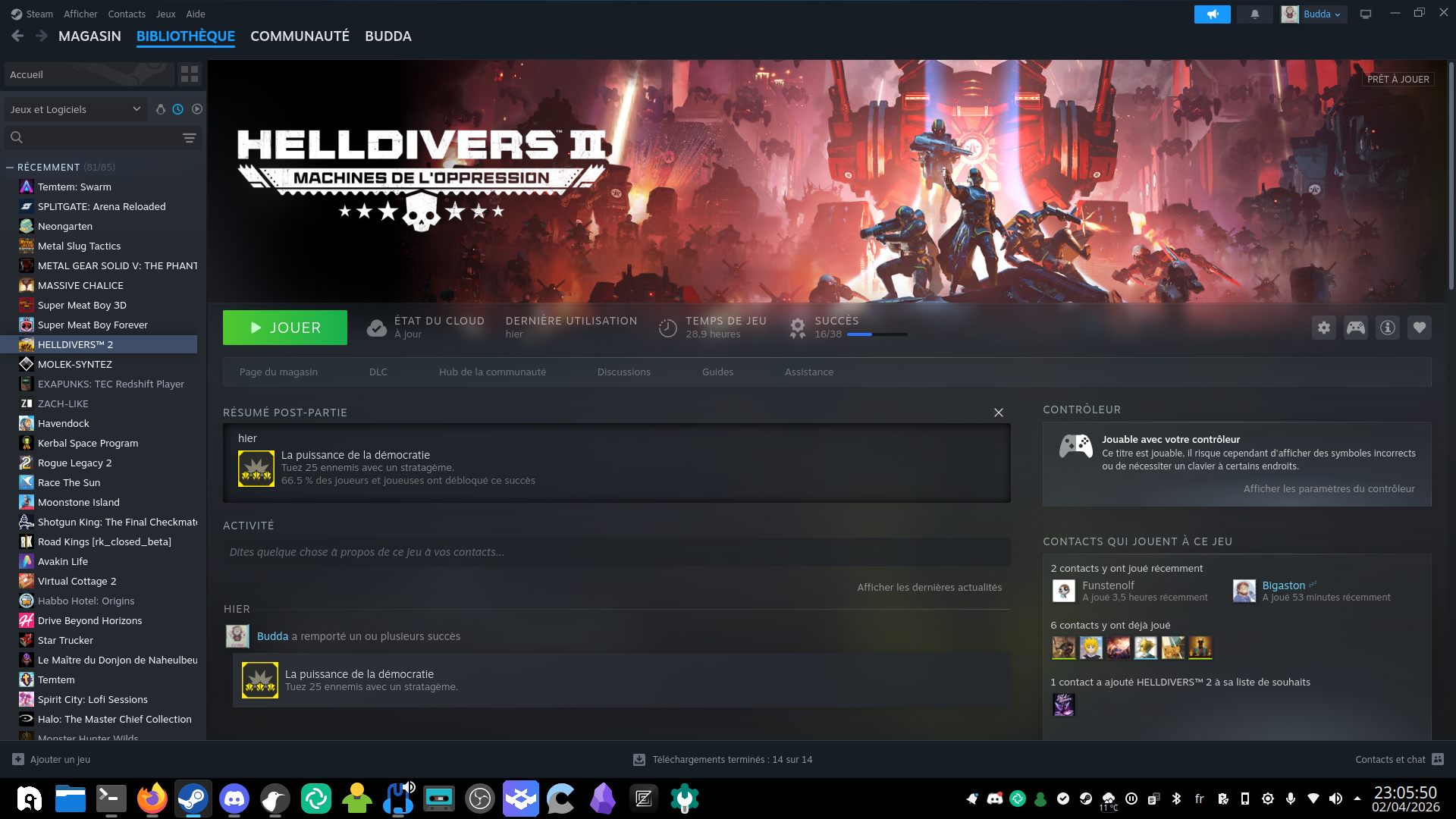Enter Big Picture mode monitor icon

click(x=1365, y=14)
